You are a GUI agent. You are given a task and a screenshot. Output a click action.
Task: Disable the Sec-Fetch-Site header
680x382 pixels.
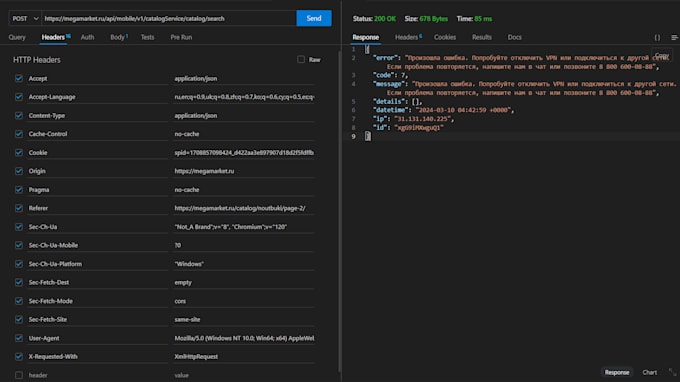pyautogui.click(x=19, y=319)
